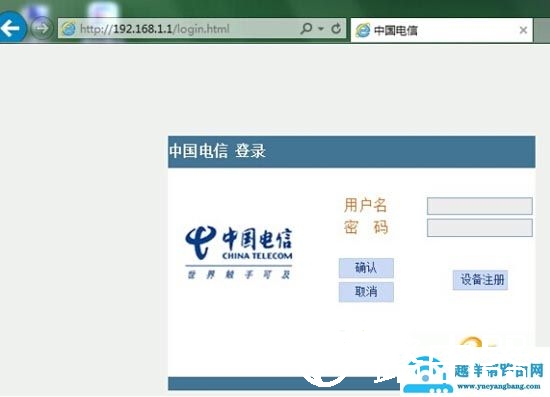The image size is (550, 397).
Task: Click the 密码 label text
Action: coord(365,227)
